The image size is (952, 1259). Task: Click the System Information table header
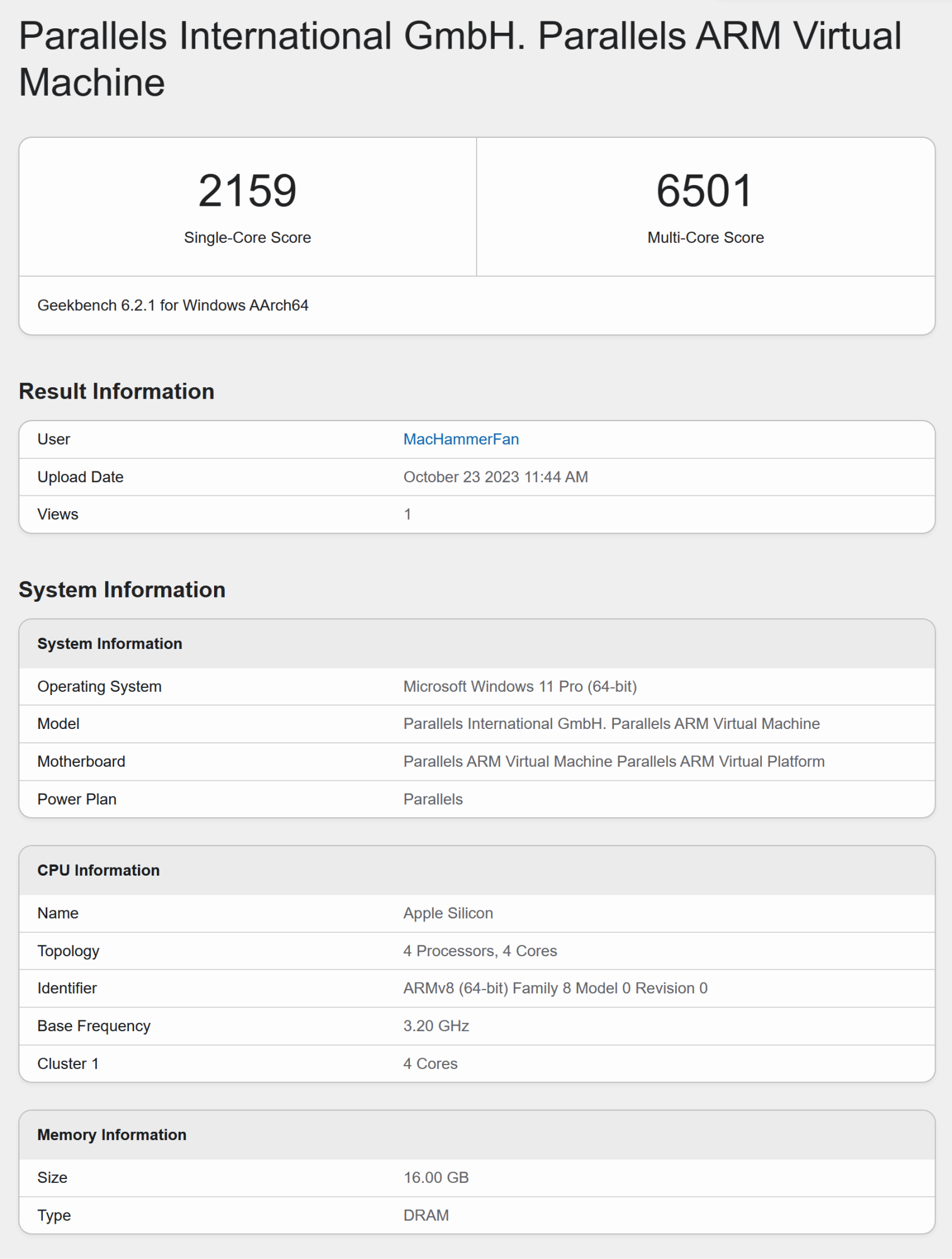(x=110, y=643)
